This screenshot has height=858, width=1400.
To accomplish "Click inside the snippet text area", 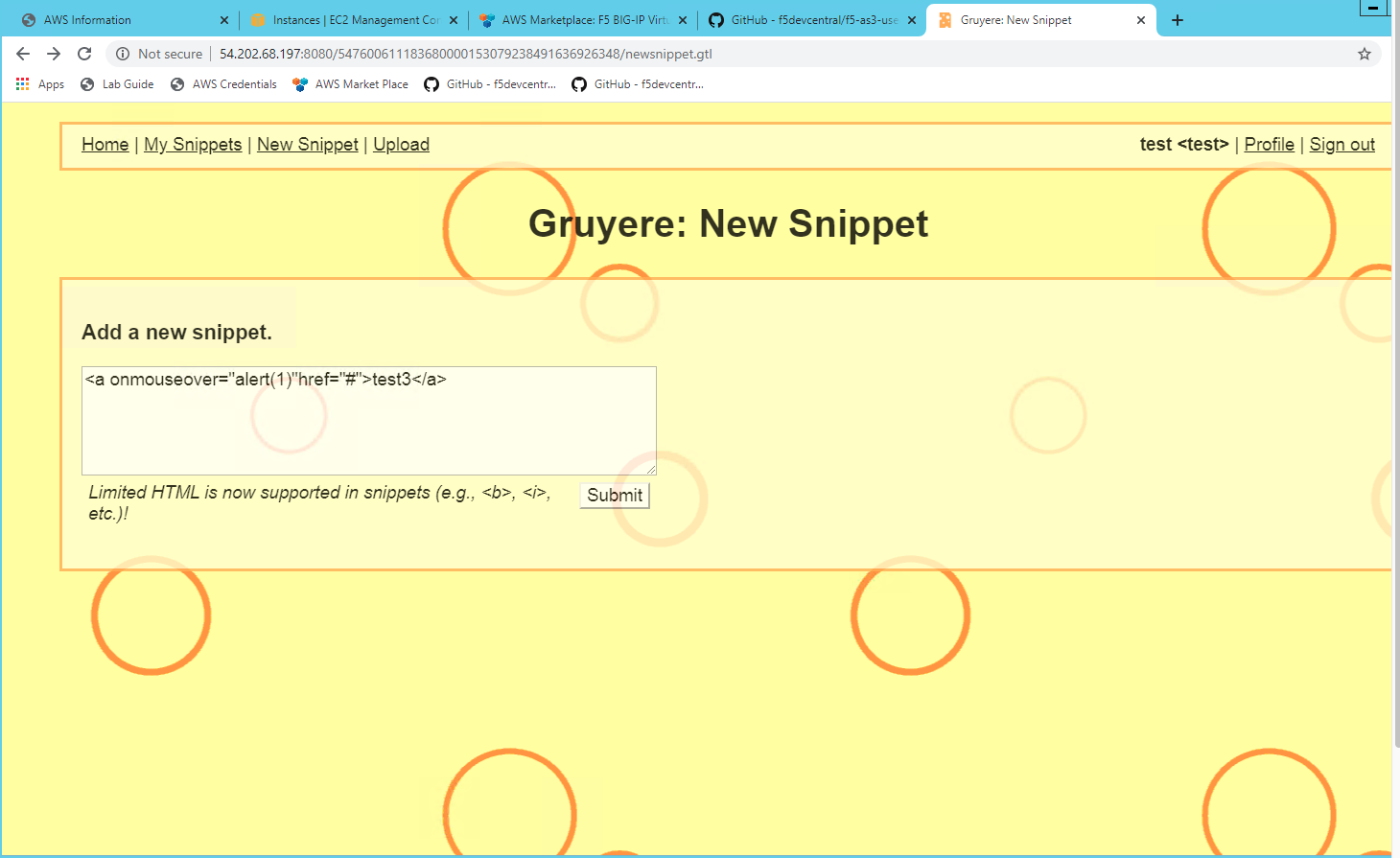I will tap(369, 421).
